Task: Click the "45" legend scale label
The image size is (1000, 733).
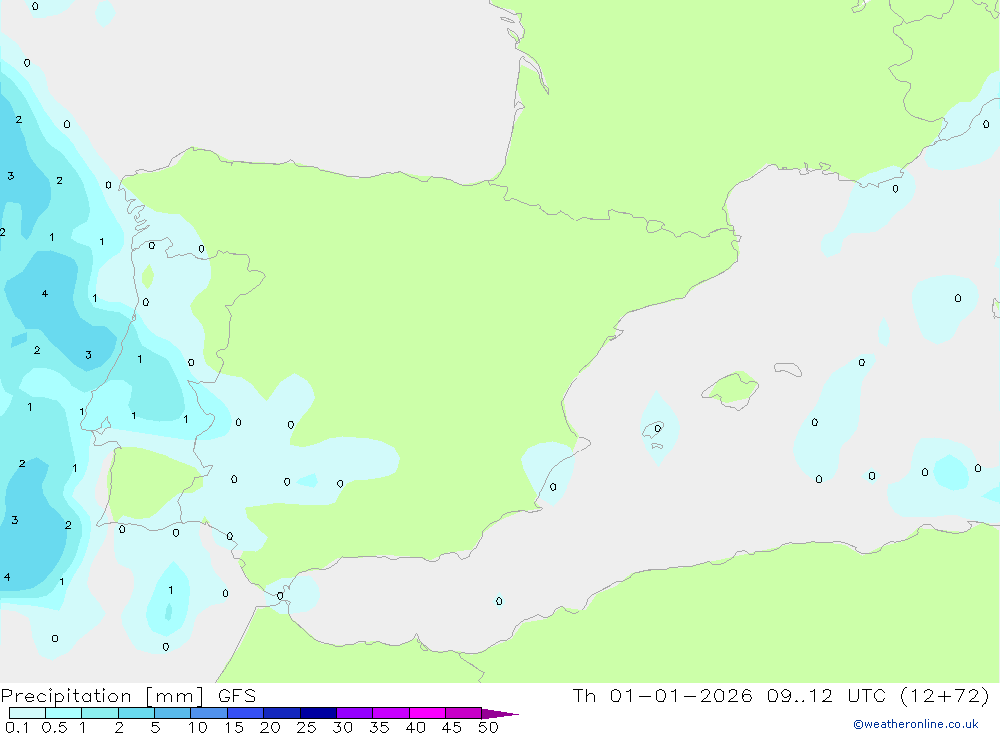Action: [x=452, y=727]
